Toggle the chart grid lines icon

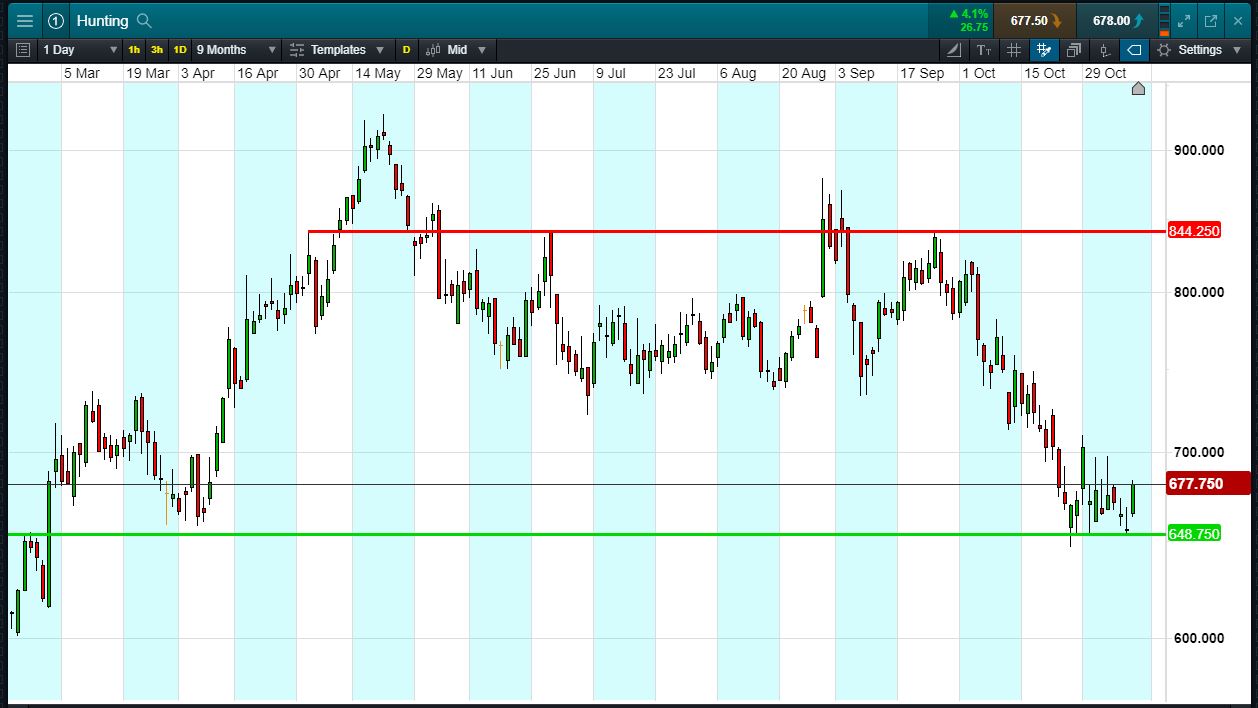(x=1014, y=49)
